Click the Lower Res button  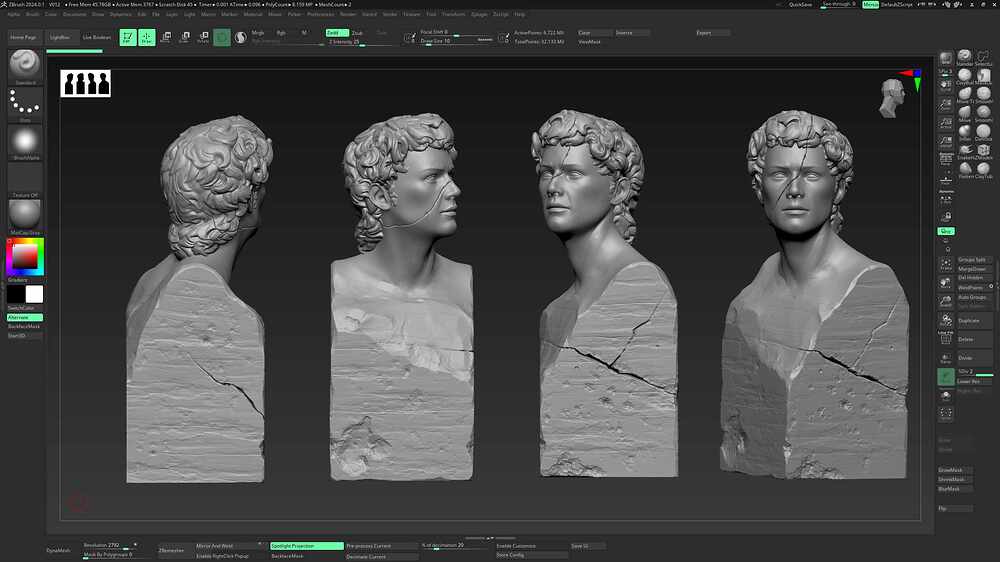pos(974,381)
